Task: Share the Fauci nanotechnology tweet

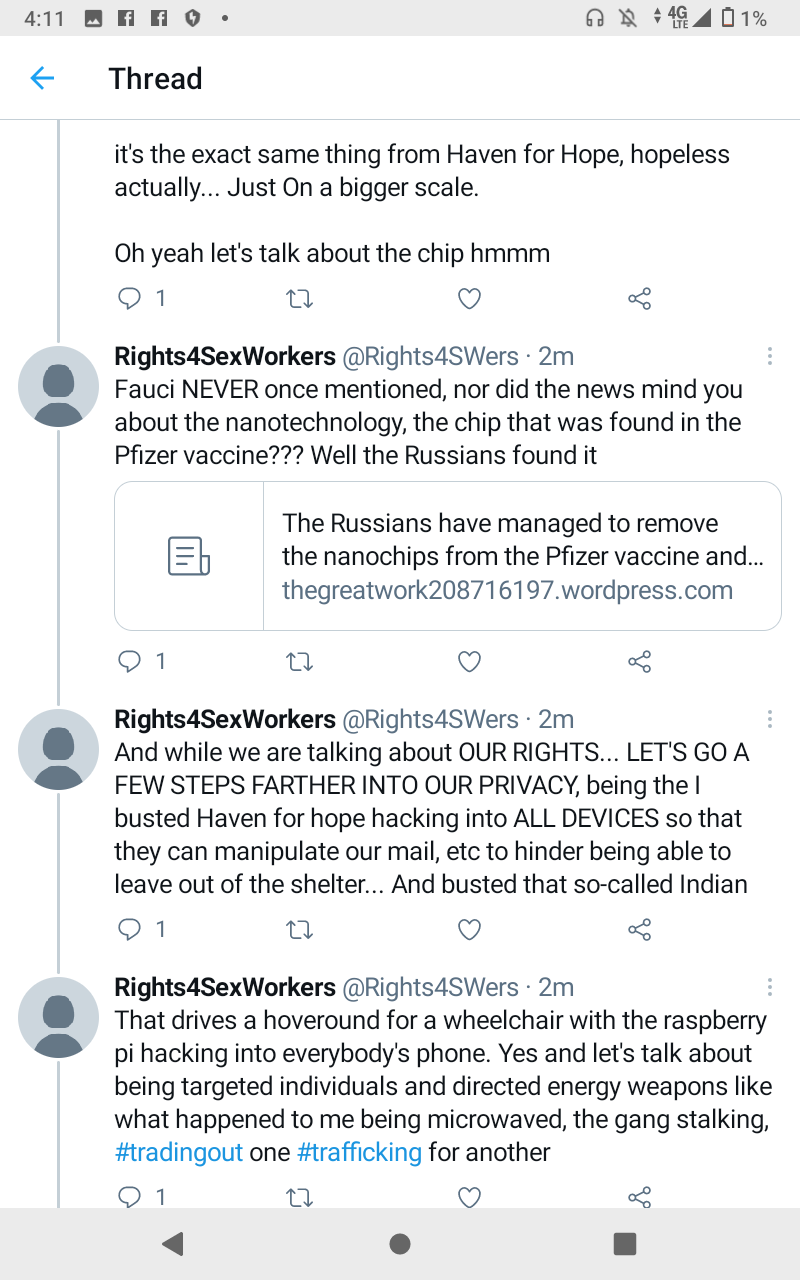Action: click(639, 661)
